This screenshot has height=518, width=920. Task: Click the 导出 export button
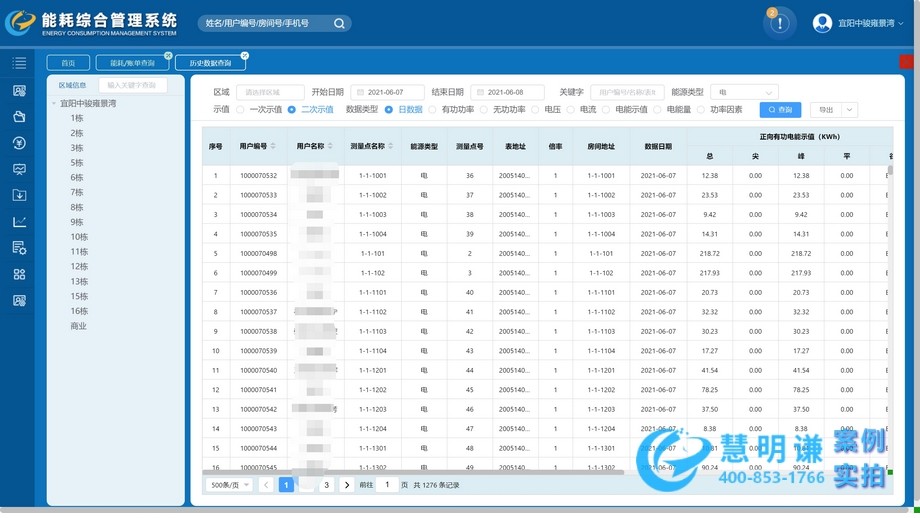click(x=826, y=110)
